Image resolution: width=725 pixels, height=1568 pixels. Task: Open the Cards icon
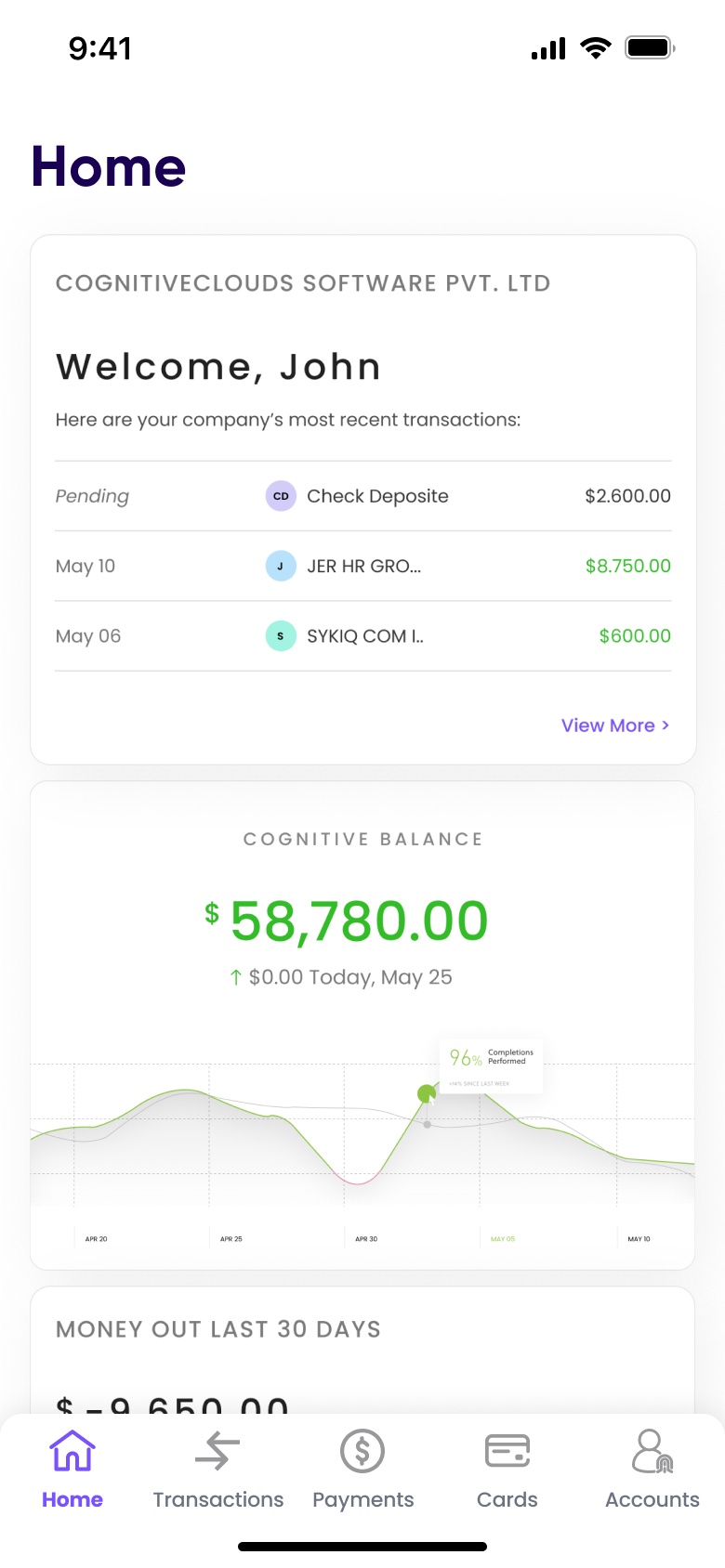[507, 1450]
